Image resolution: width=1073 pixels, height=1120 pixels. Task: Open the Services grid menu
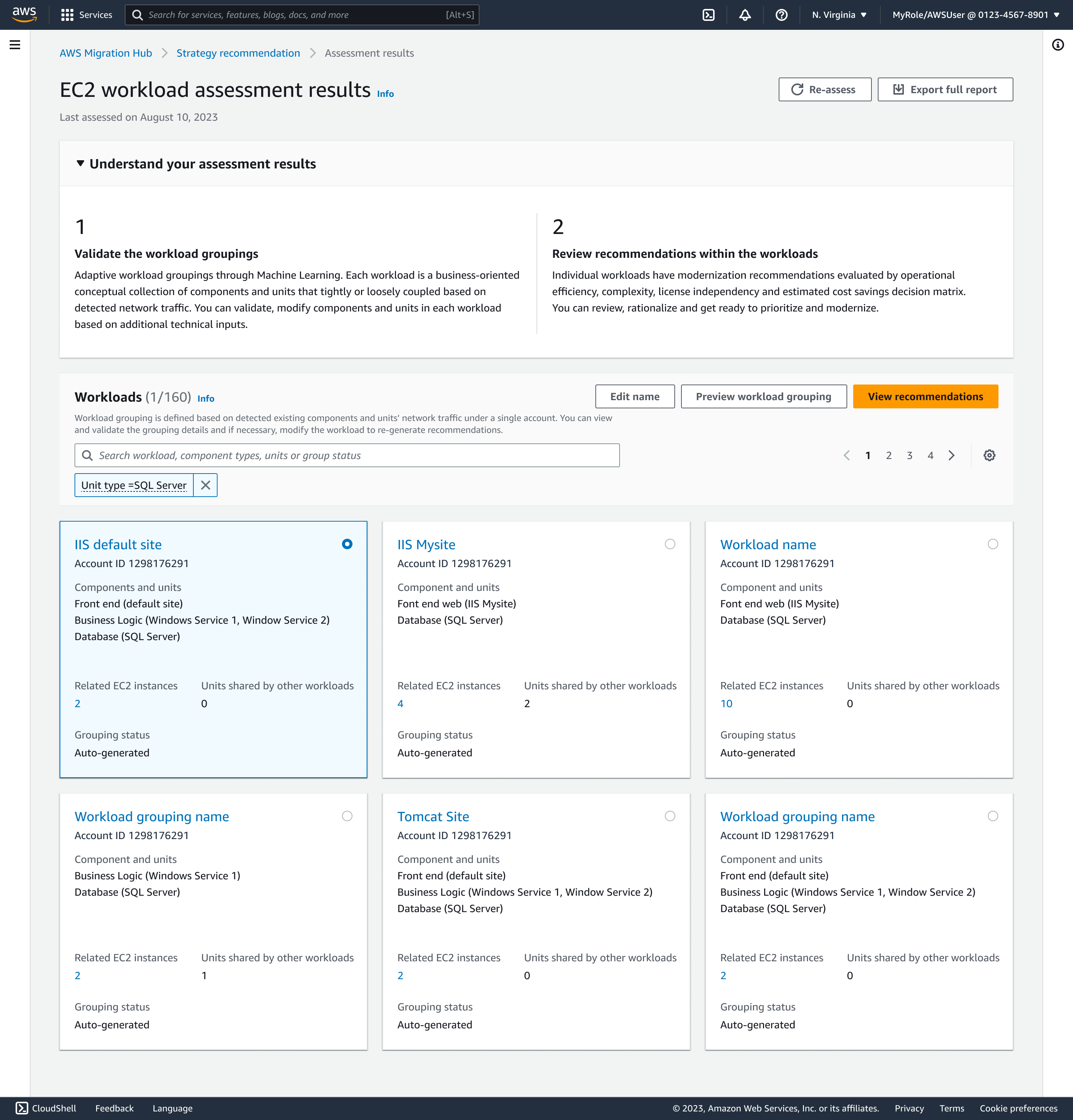click(x=86, y=15)
